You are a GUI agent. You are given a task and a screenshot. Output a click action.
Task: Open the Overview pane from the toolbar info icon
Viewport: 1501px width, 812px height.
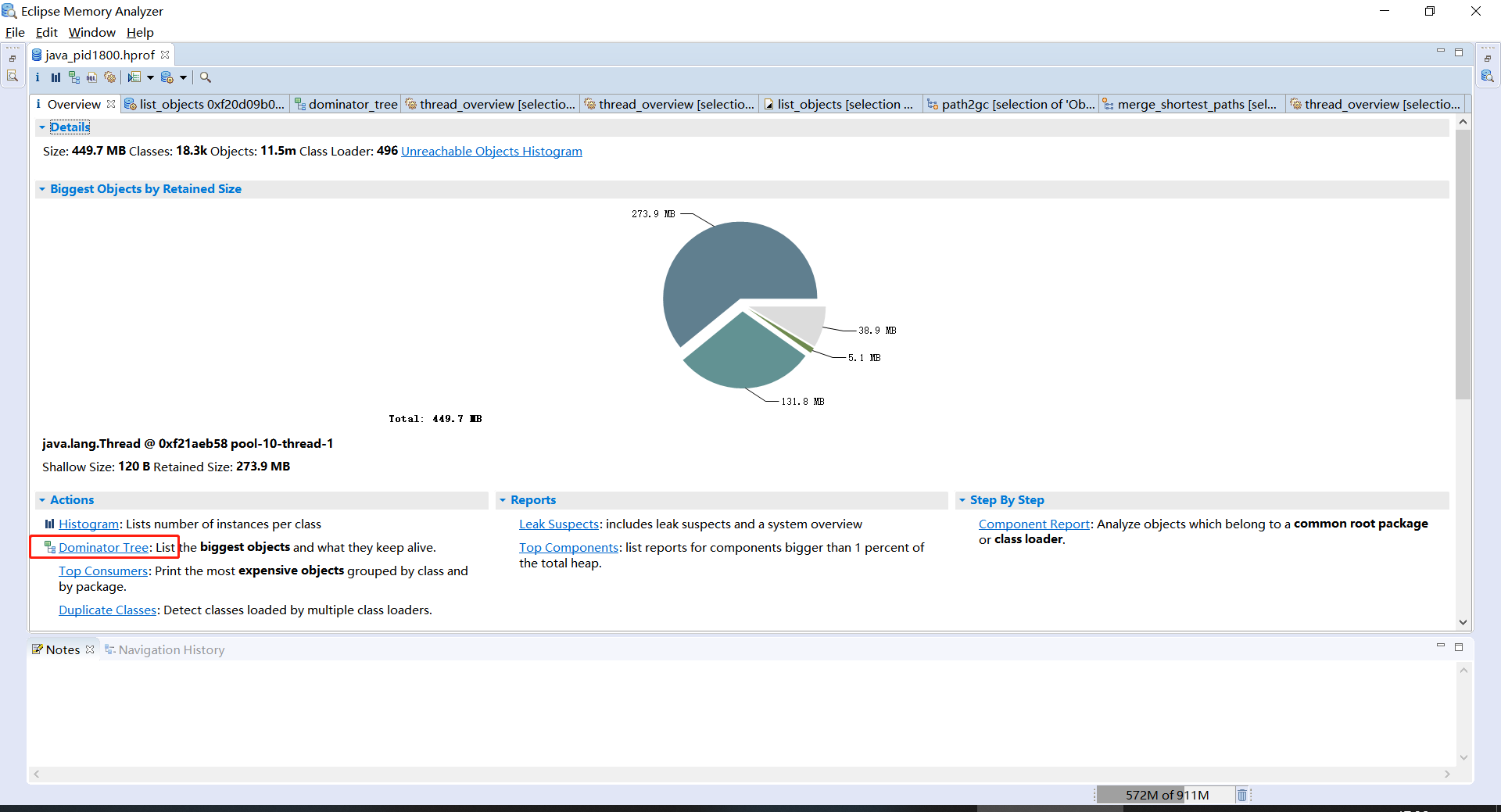pyautogui.click(x=37, y=77)
